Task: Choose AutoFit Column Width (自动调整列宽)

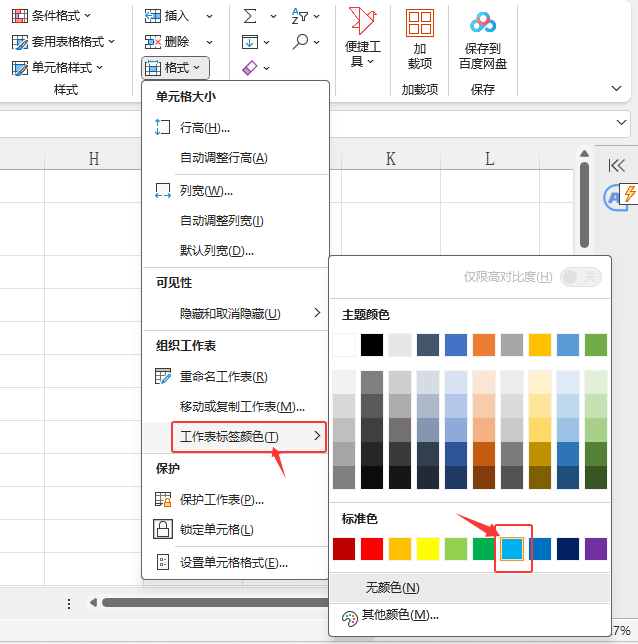Action: coord(236,221)
